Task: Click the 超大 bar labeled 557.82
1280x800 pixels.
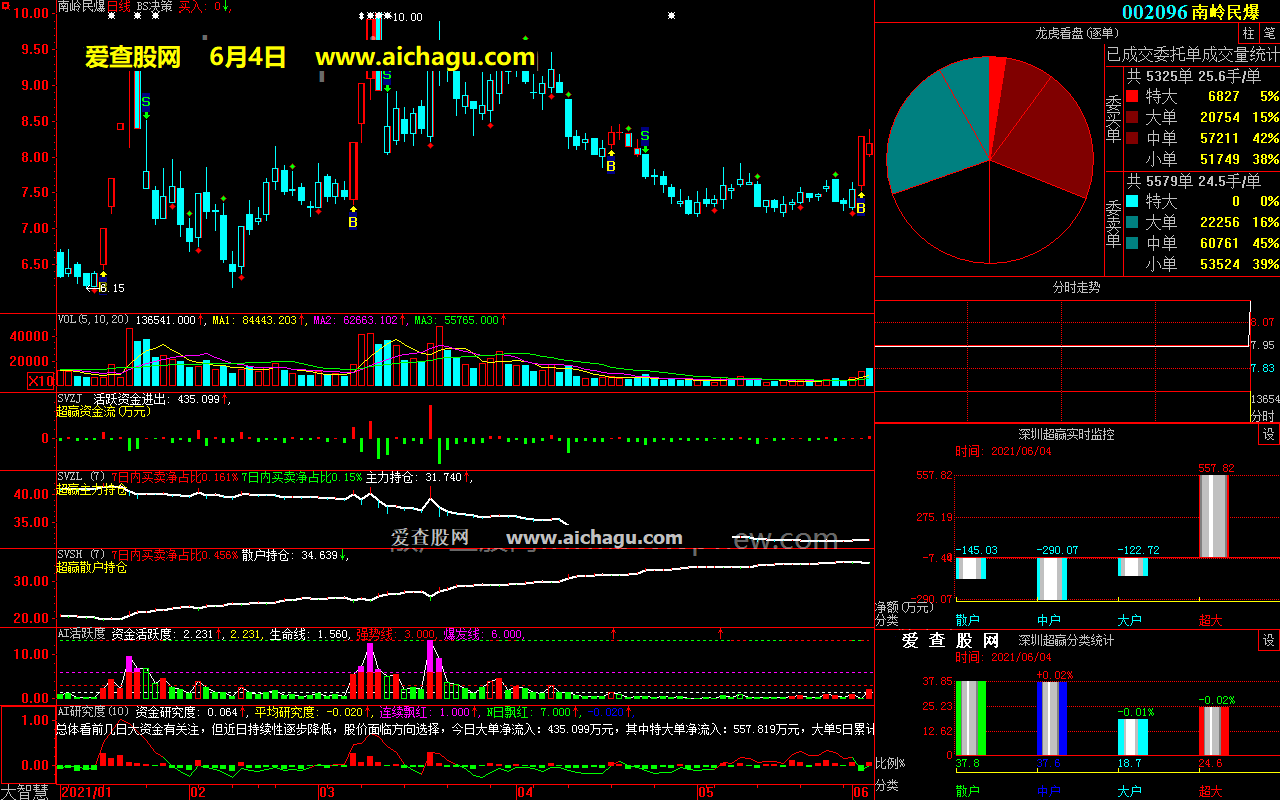Action: pos(1214,516)
